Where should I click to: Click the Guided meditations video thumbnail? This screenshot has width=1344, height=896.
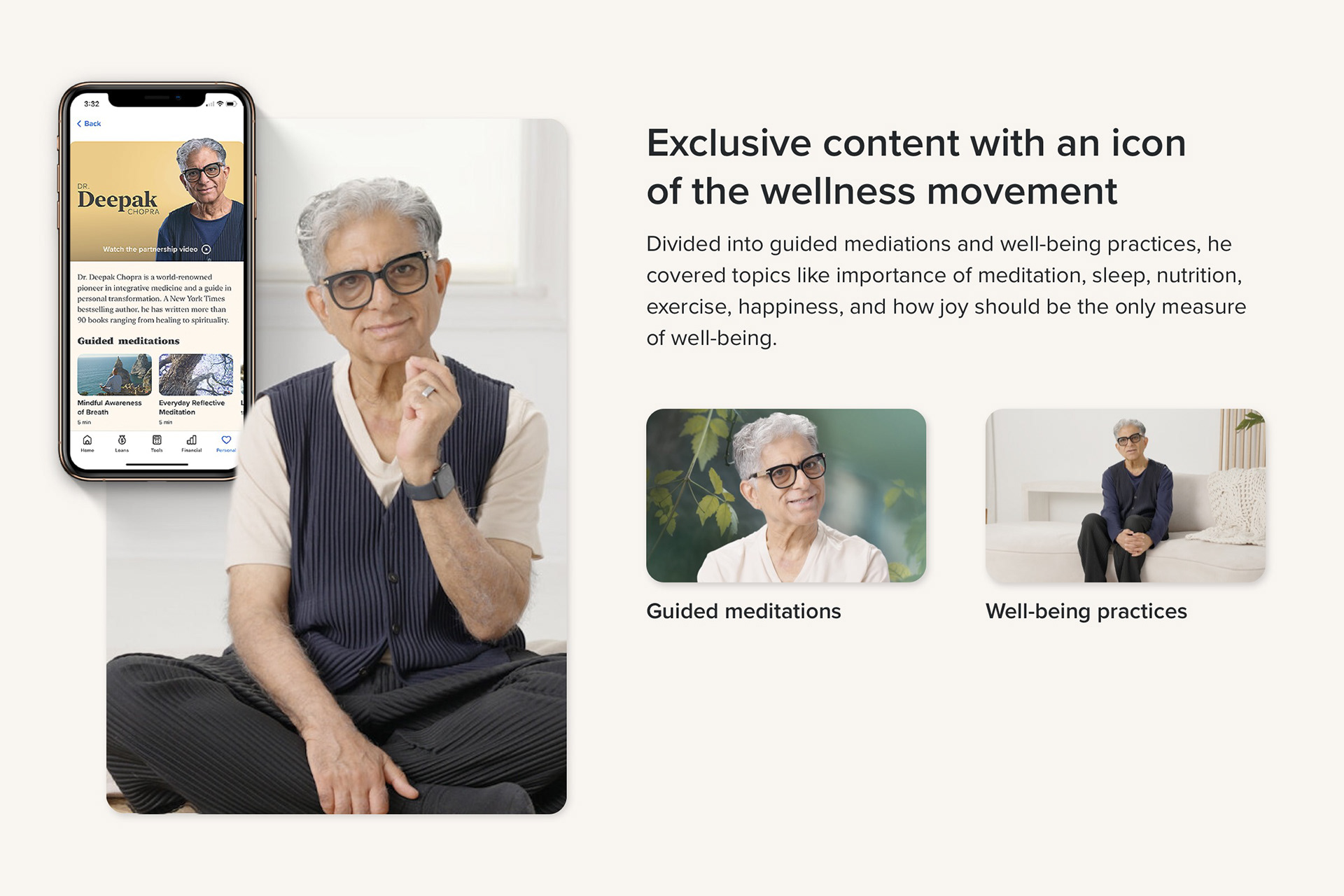pyautogui.click(x=786, y=496)
